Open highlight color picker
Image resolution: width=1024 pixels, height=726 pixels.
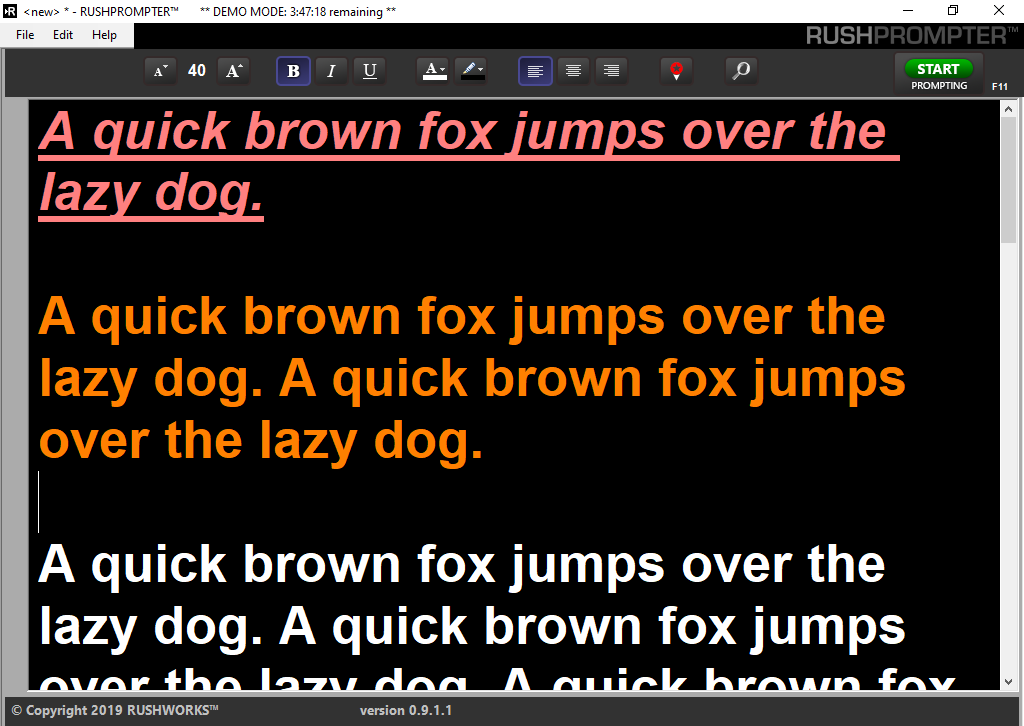pyautogui.click(x=473, y=71)
